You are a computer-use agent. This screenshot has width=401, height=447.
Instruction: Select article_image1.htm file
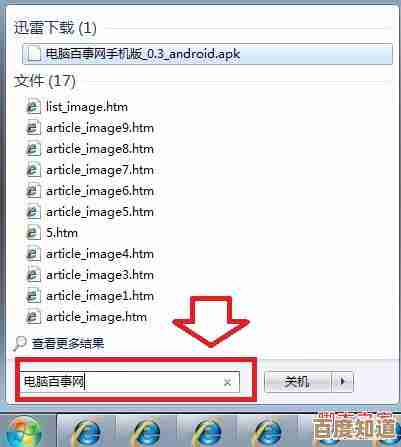click(100, 296)
